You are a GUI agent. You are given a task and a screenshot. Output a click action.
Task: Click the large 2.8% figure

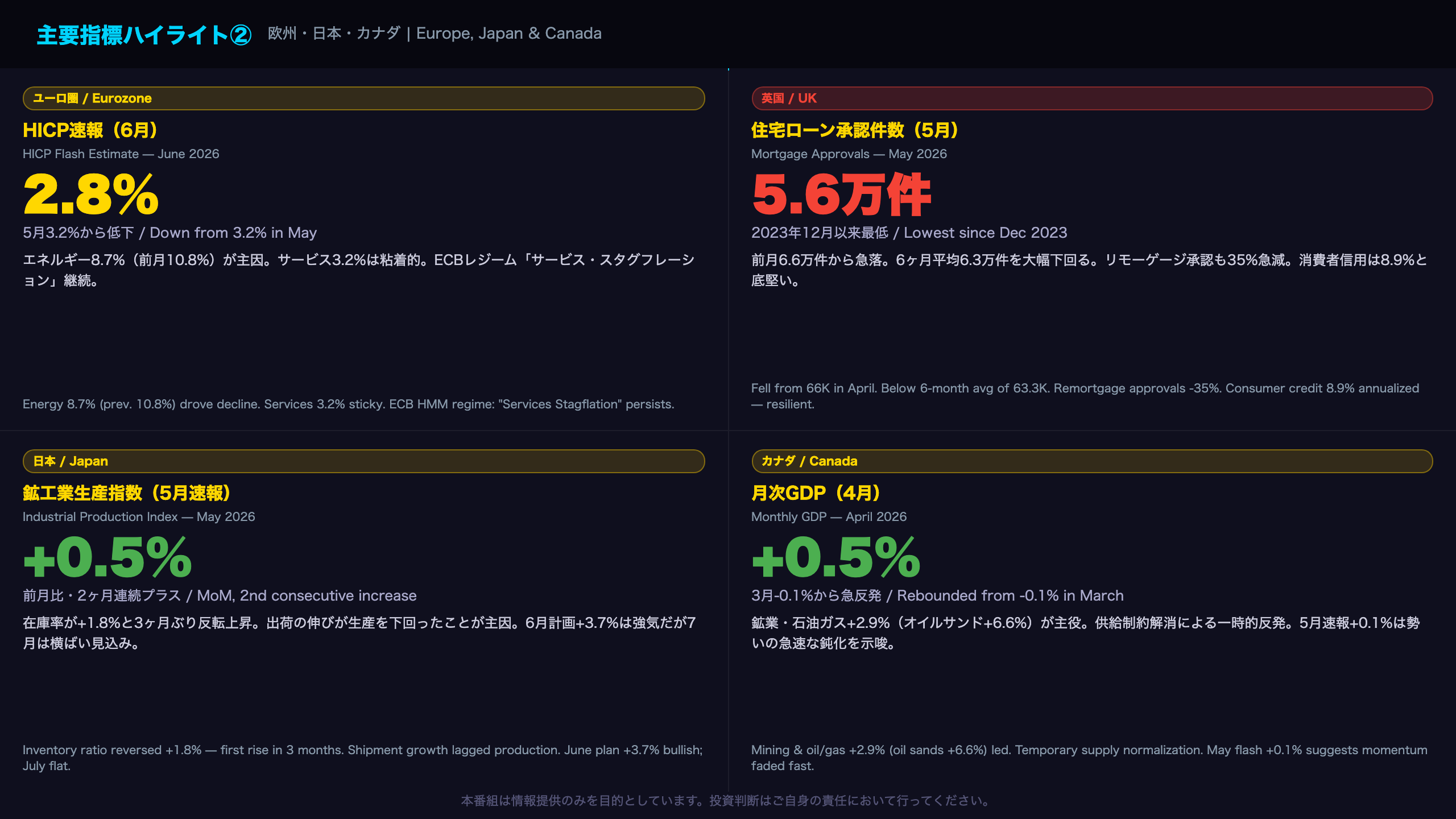pyautogui.click(x=91, y=195)
